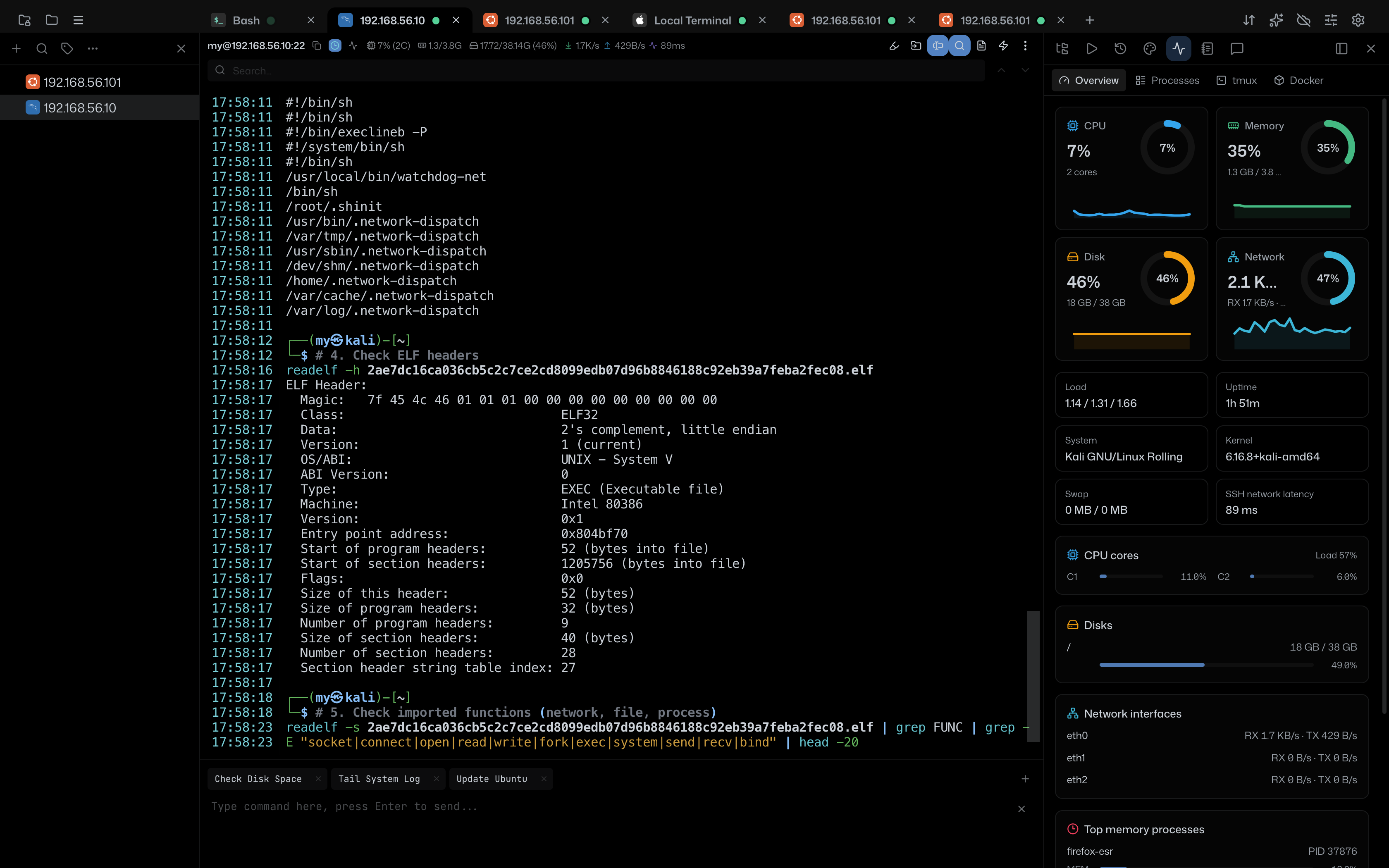Select the system monitor pulse icon
The width and height of the screenshot is (1389, 868).
tap(1178, 49)
